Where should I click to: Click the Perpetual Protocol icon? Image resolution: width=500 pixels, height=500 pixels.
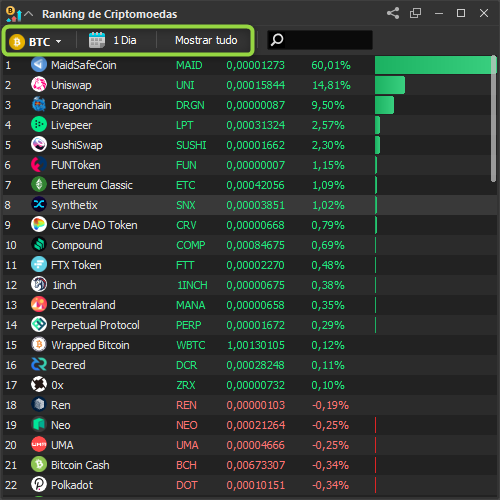(x=39, y=325)
